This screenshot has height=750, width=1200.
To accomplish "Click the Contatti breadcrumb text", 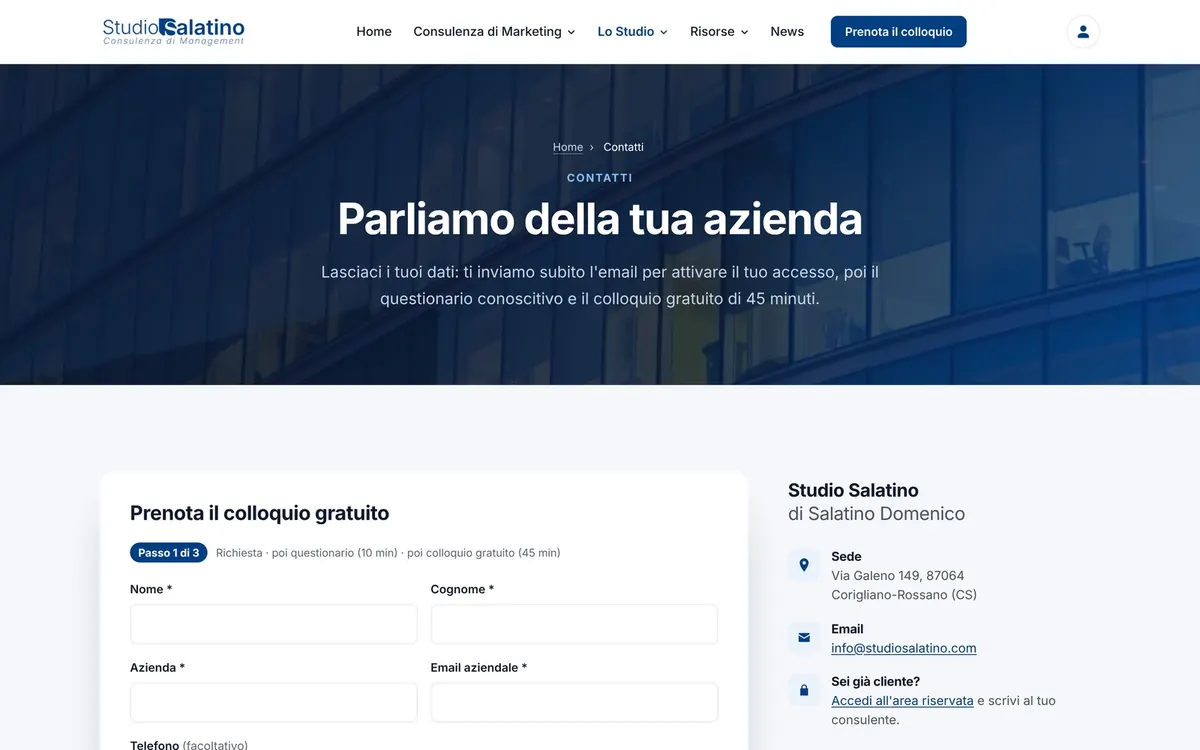I will click(x=624, y=147).
